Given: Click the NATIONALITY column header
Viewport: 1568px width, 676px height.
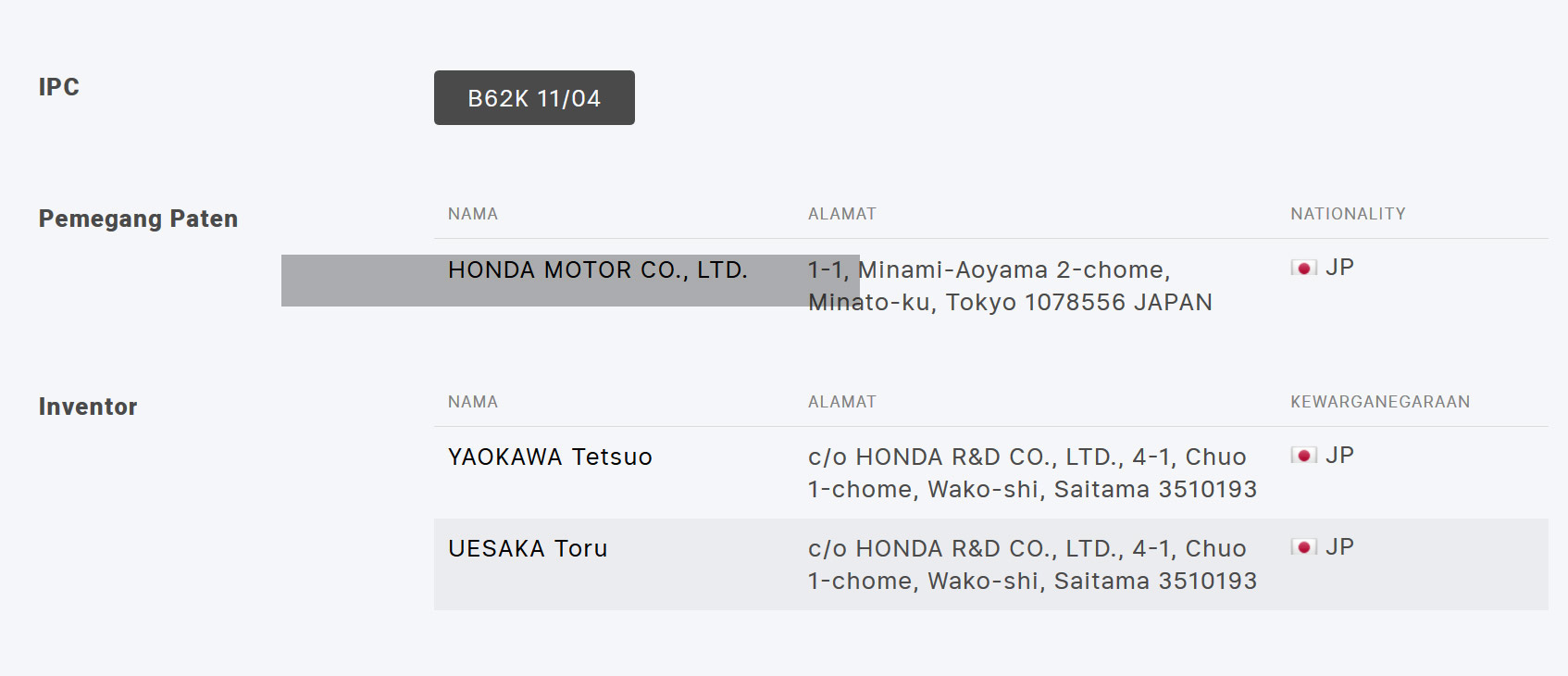Looking at the screenshot, I should (1349, 214).
